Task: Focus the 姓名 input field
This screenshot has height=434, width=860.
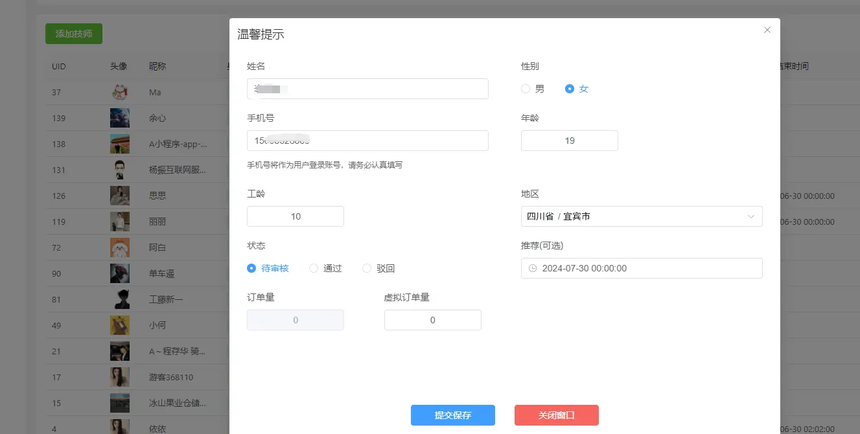Action: pyautogui.click(x=367, y=89)
